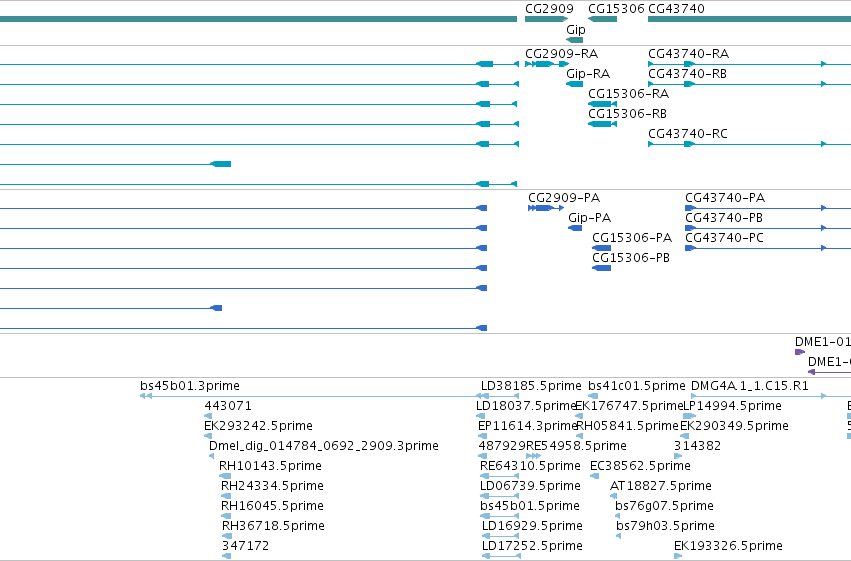Click protein Gip-PA

click(x=589, y=218)
